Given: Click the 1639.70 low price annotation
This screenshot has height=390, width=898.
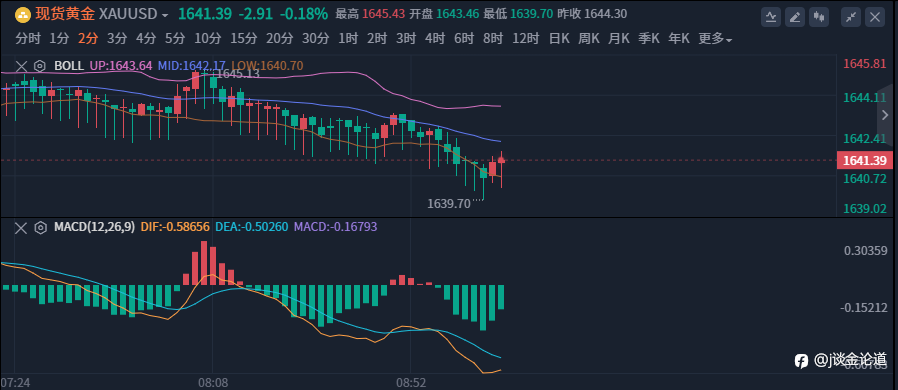Looking at the screenshot, I should click(448, 203).
